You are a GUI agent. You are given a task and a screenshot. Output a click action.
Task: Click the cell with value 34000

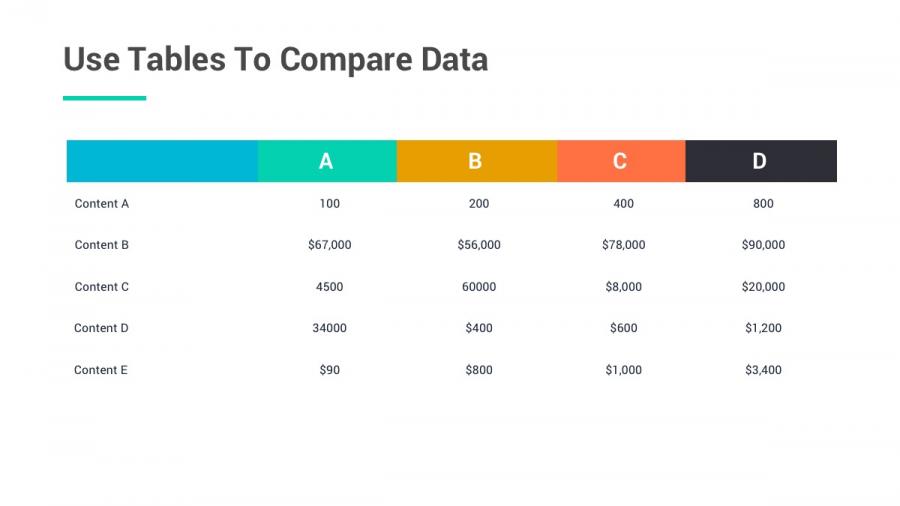[x=330, y=328]
